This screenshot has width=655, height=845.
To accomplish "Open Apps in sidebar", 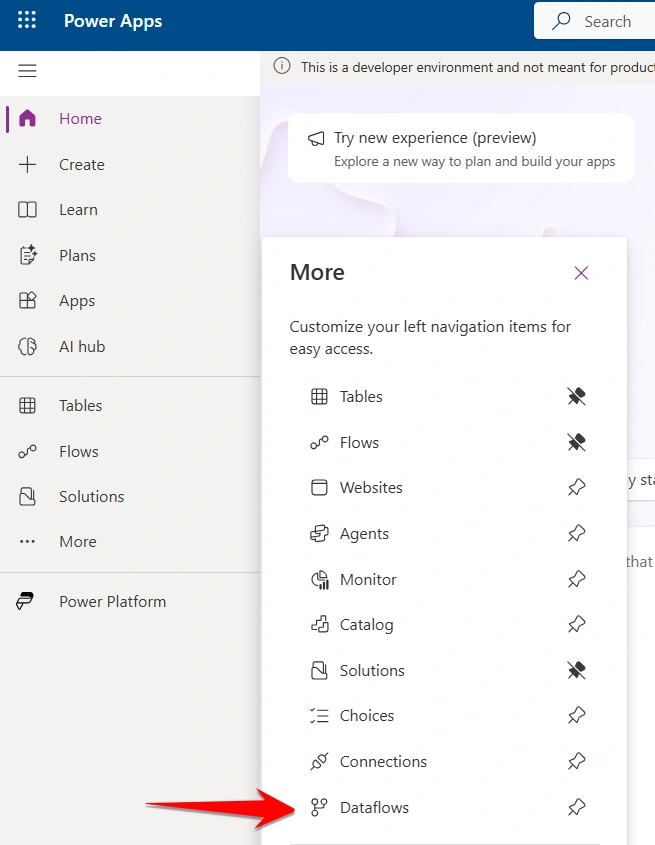I will pyautogui.click(x=77, y=301).
